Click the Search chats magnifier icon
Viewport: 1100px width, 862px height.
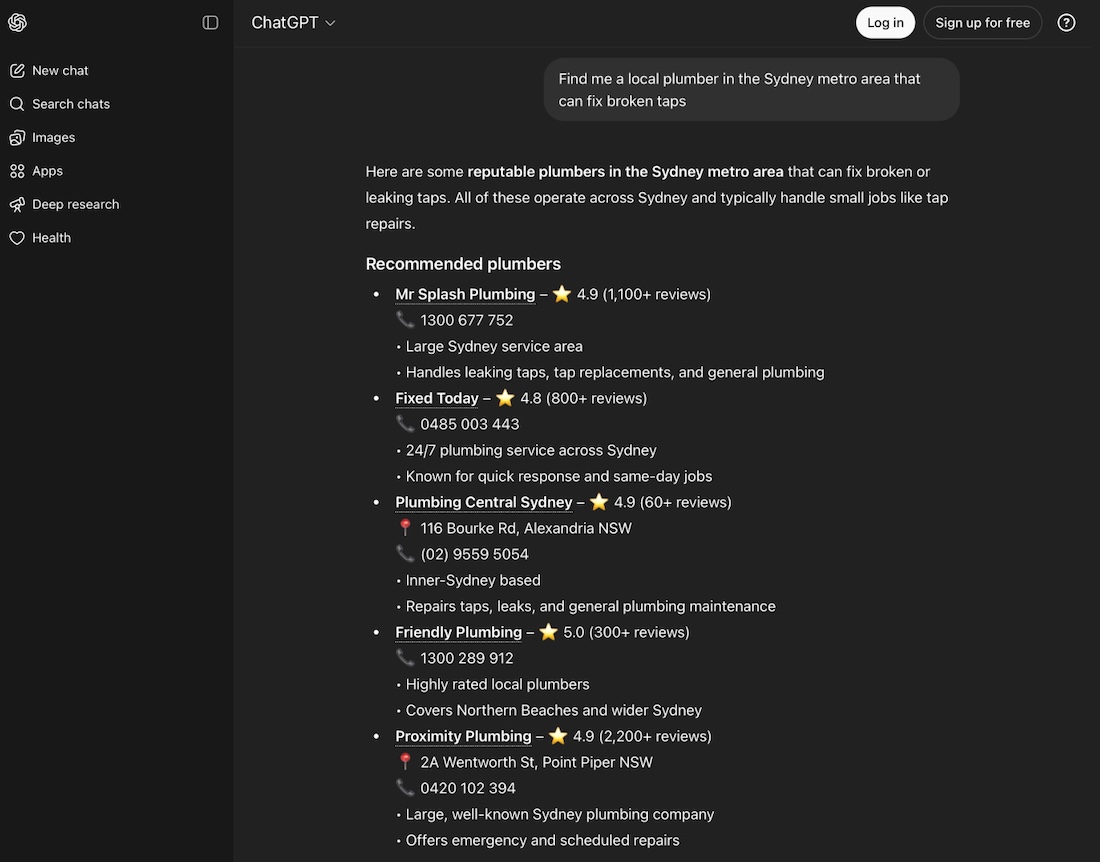[16, 103]
